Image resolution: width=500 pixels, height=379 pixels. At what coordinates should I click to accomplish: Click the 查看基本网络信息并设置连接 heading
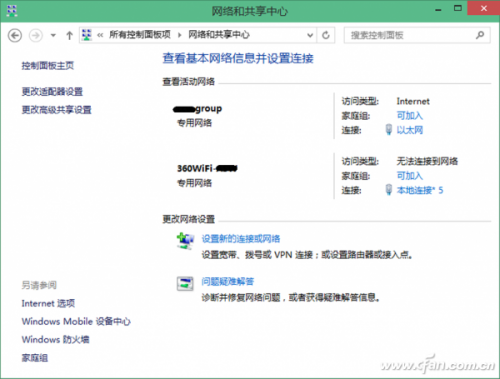coord(238,58)
